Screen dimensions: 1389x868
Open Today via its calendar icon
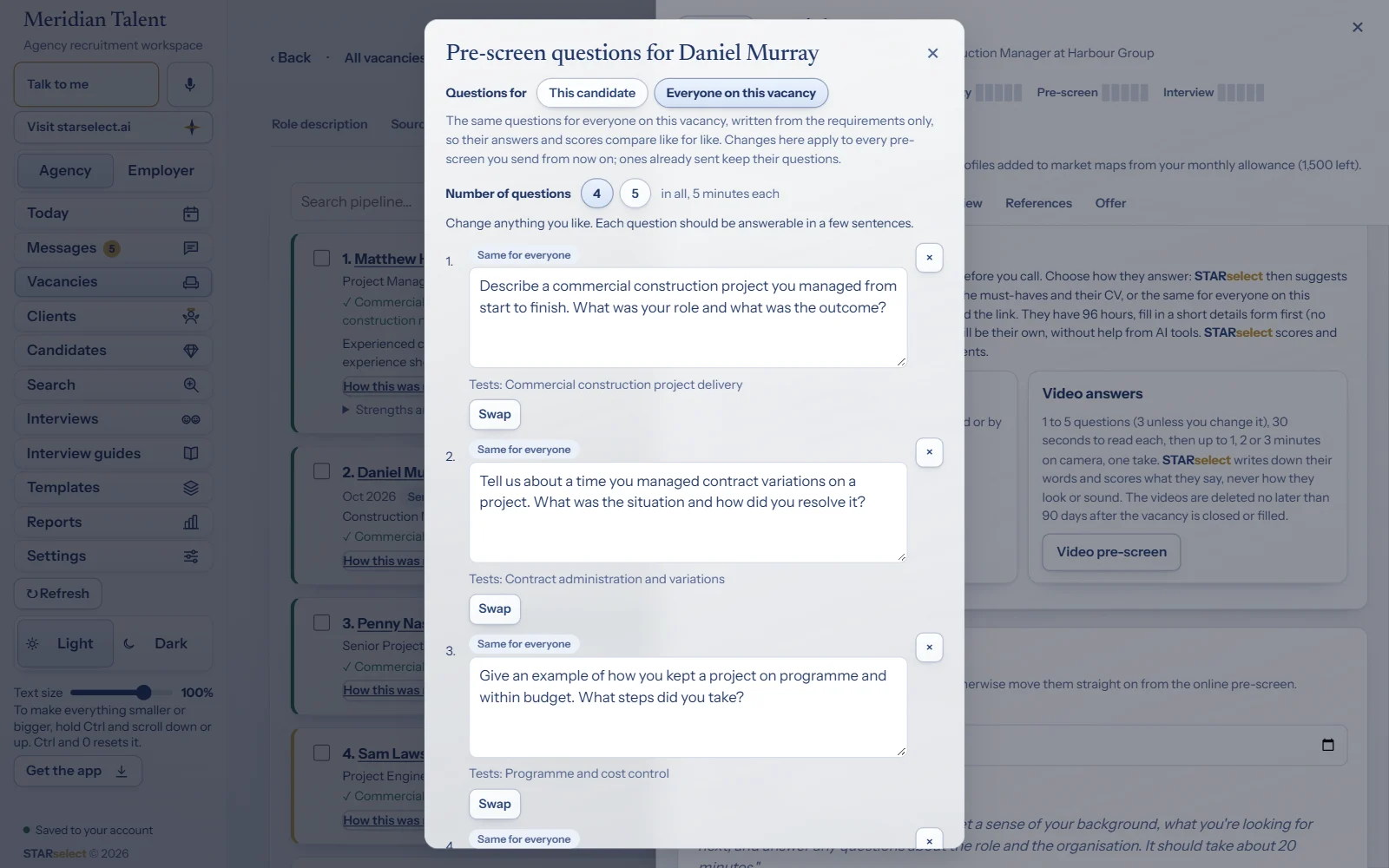click(x=191, y=214)
